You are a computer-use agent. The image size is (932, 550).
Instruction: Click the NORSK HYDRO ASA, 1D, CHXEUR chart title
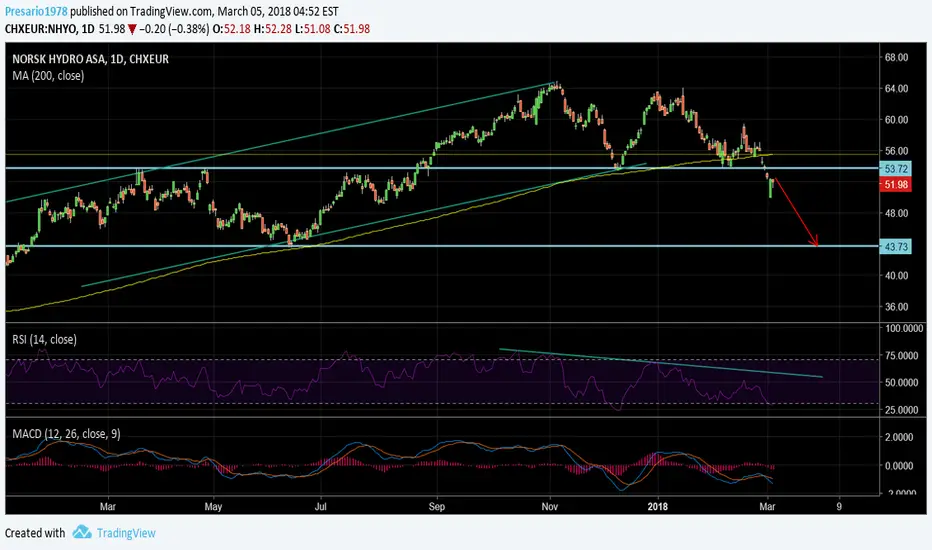coord(90,59)
